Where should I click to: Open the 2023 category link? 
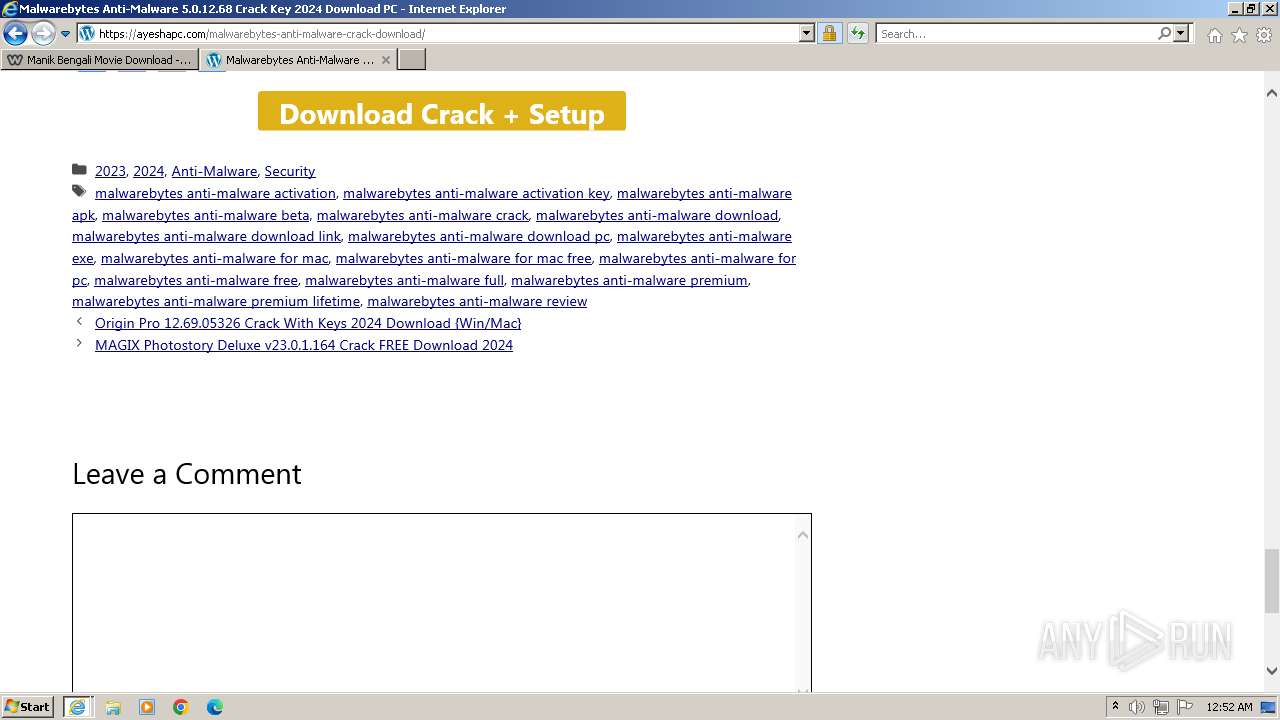110,171
